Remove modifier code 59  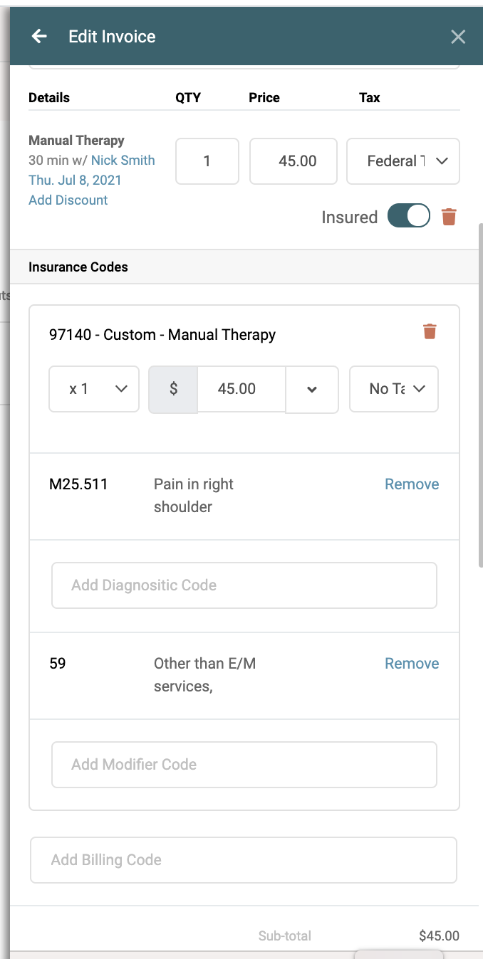[x=412, y=663]
